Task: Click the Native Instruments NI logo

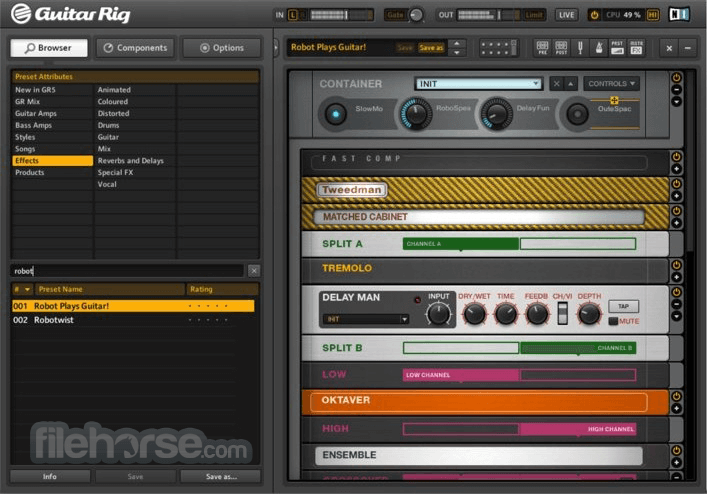Action: [x=679, y=14]
